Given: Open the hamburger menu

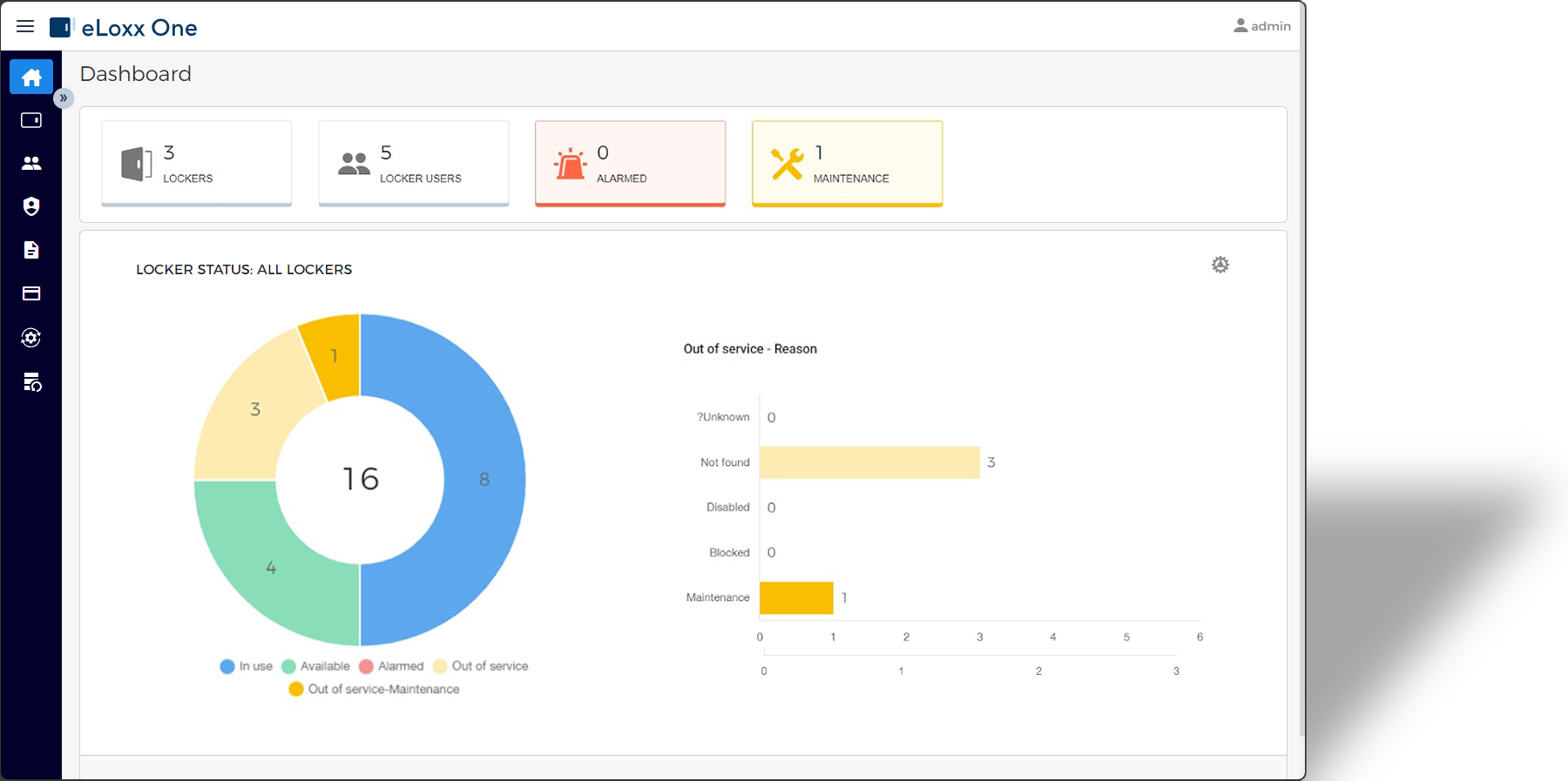Looking at the screenshot, I should click(25, 26).
